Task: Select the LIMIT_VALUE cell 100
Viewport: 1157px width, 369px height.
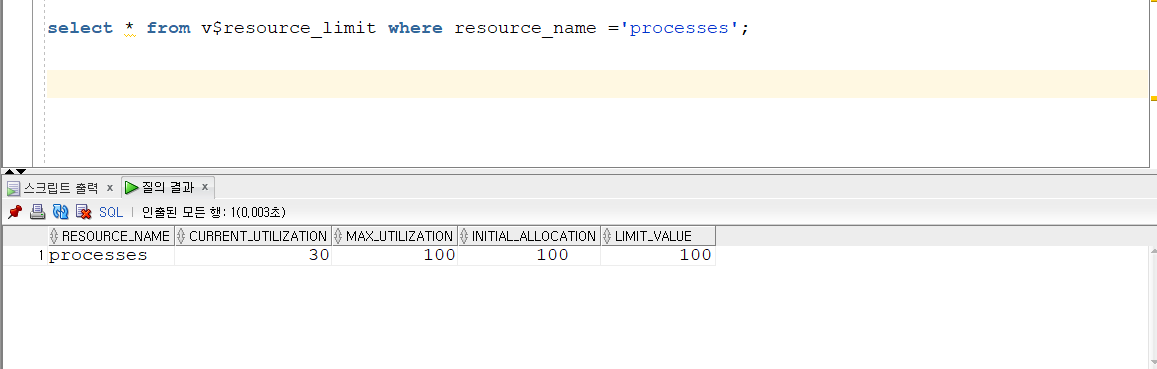Action: pos(658,255)
